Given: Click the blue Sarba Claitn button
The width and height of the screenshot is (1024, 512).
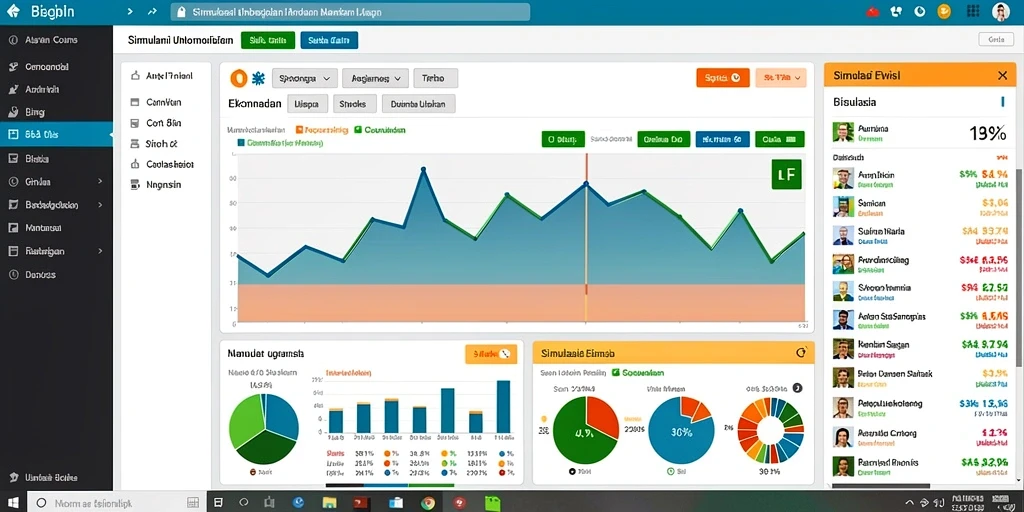Looking at the screenshot, I should pos(329,40).
